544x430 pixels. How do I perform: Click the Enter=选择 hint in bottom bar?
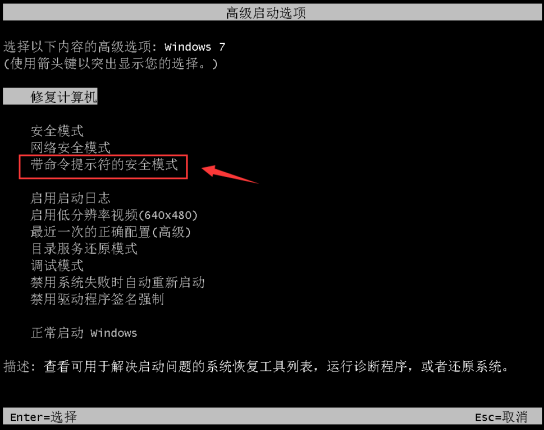(43, 417)
